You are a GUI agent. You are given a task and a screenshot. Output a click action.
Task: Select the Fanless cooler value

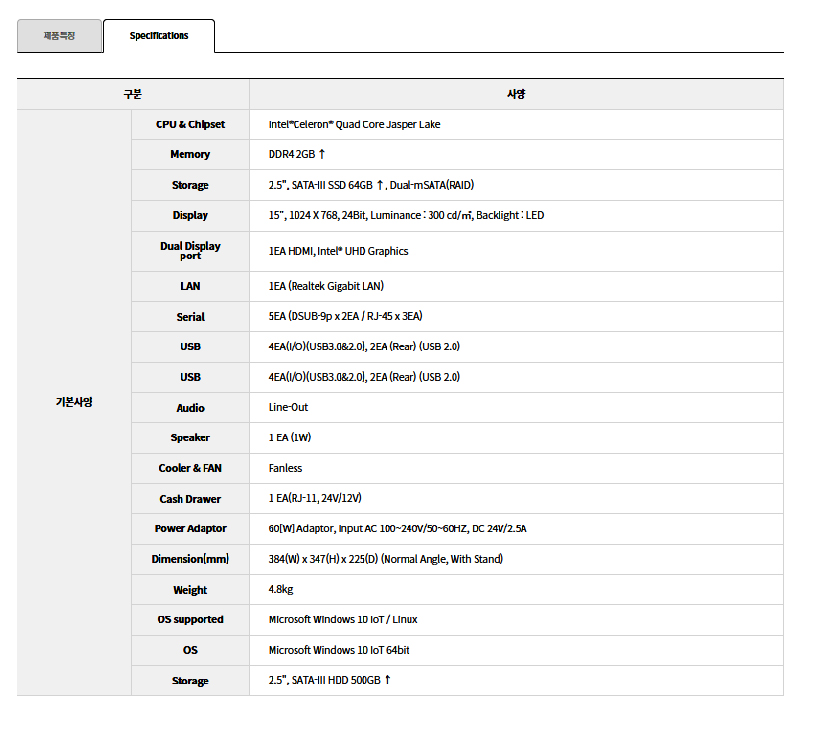285,468
